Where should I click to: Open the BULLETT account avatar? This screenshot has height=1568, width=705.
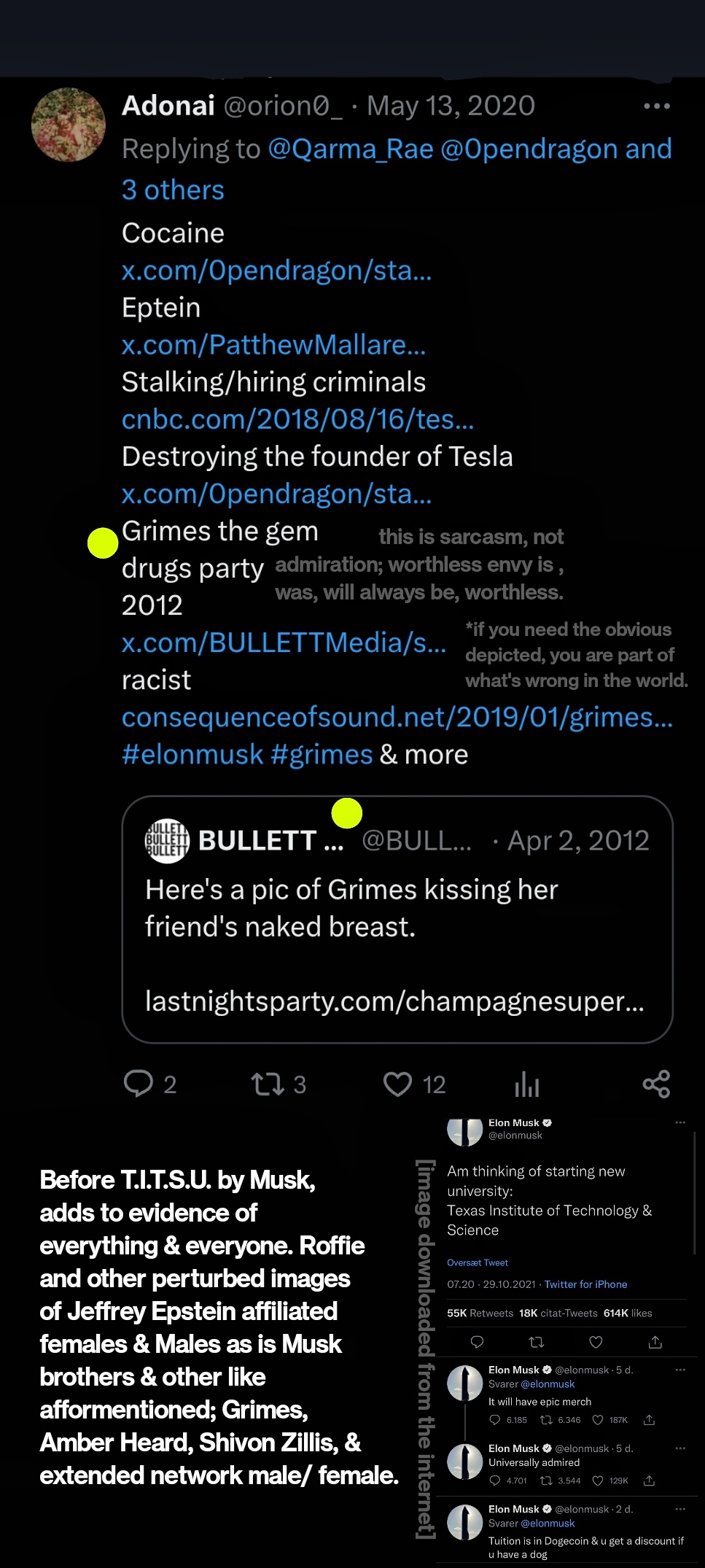click(x=167, y=841)
